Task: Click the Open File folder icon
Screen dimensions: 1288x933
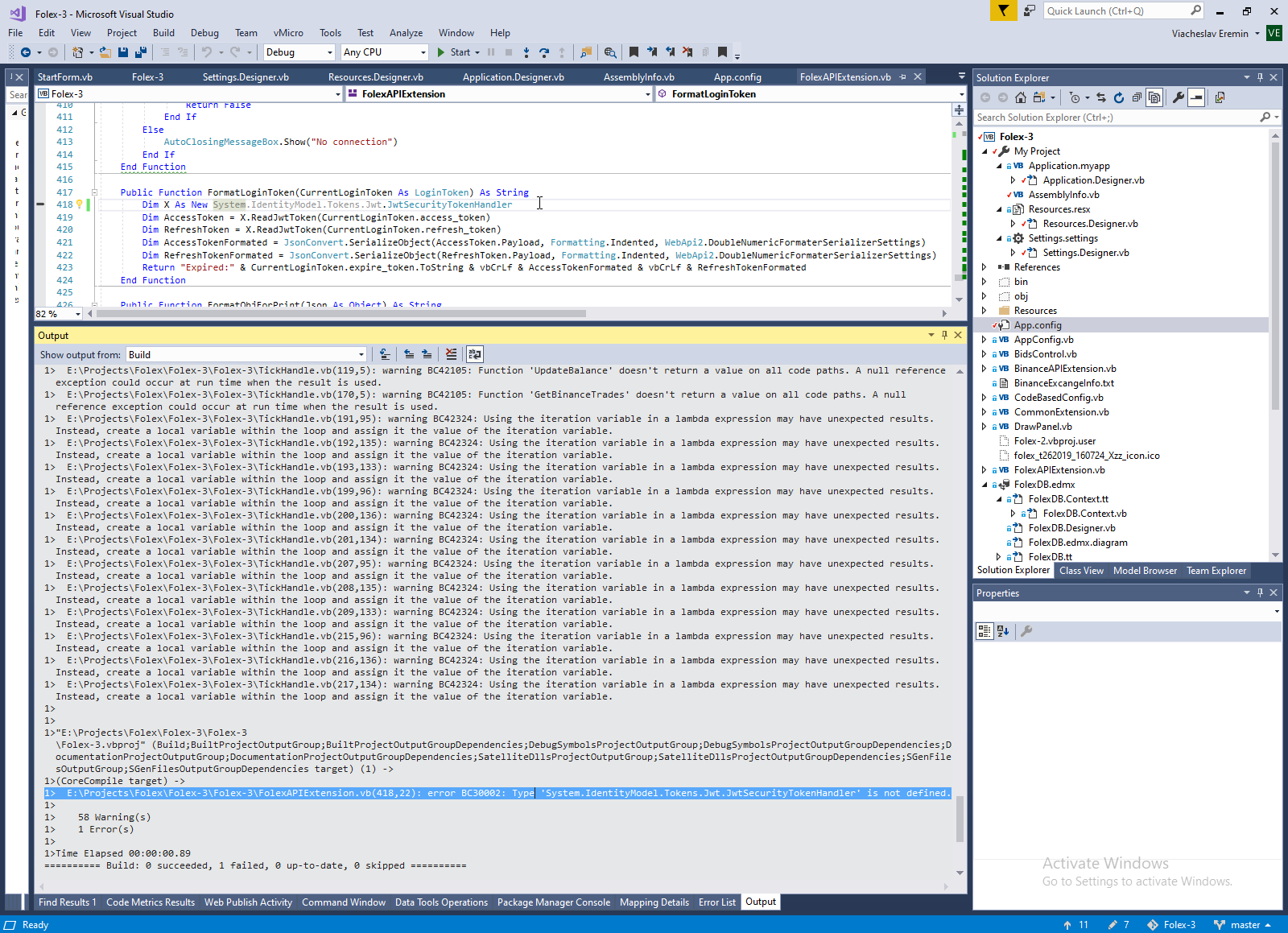Action: click(105, 52)
